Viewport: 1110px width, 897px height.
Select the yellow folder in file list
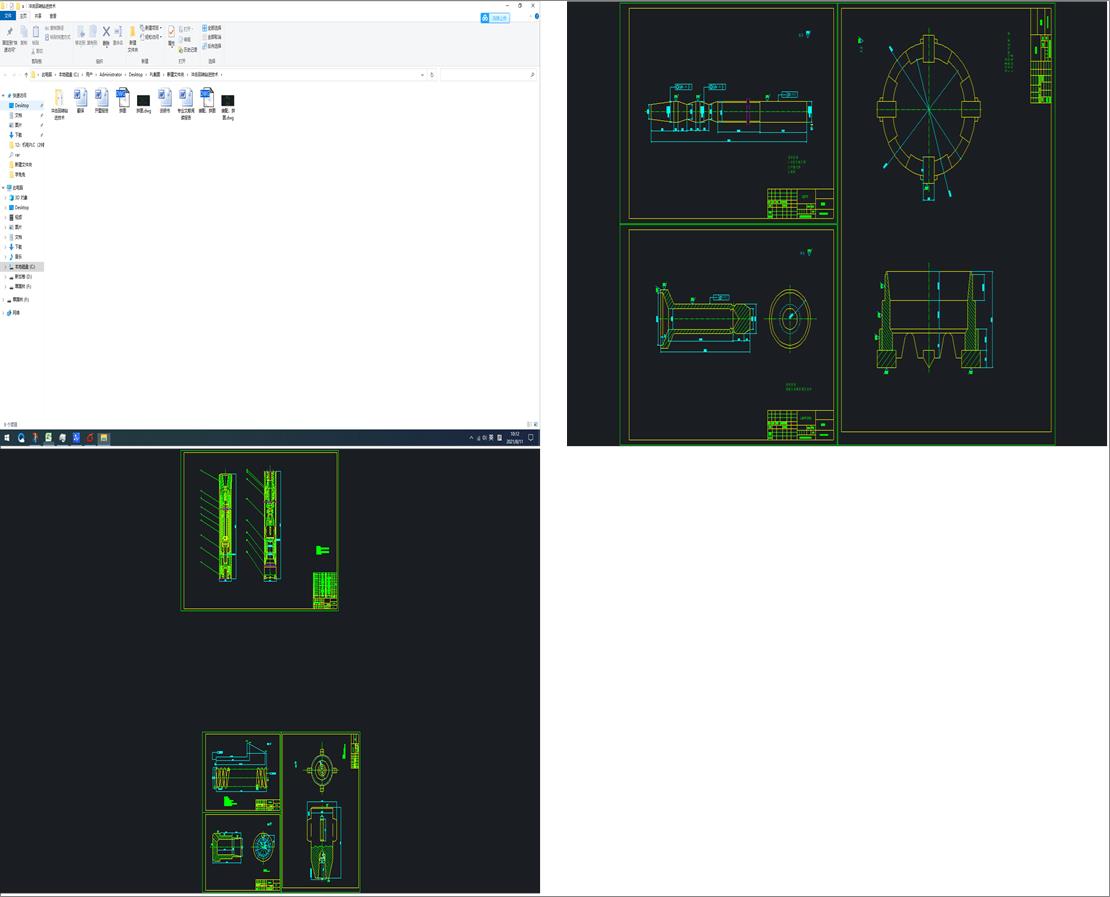(x=59, y=104)
